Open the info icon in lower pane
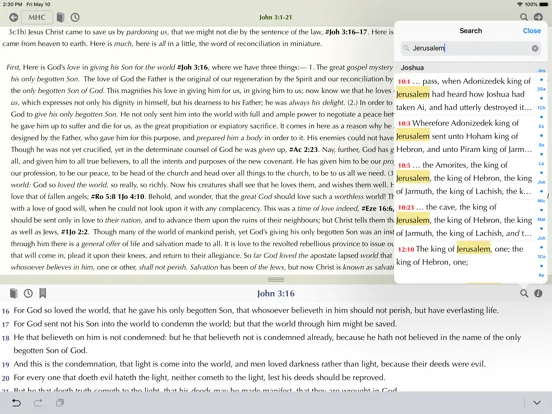This screenshot has height=414, width=552. click(538, 293)
